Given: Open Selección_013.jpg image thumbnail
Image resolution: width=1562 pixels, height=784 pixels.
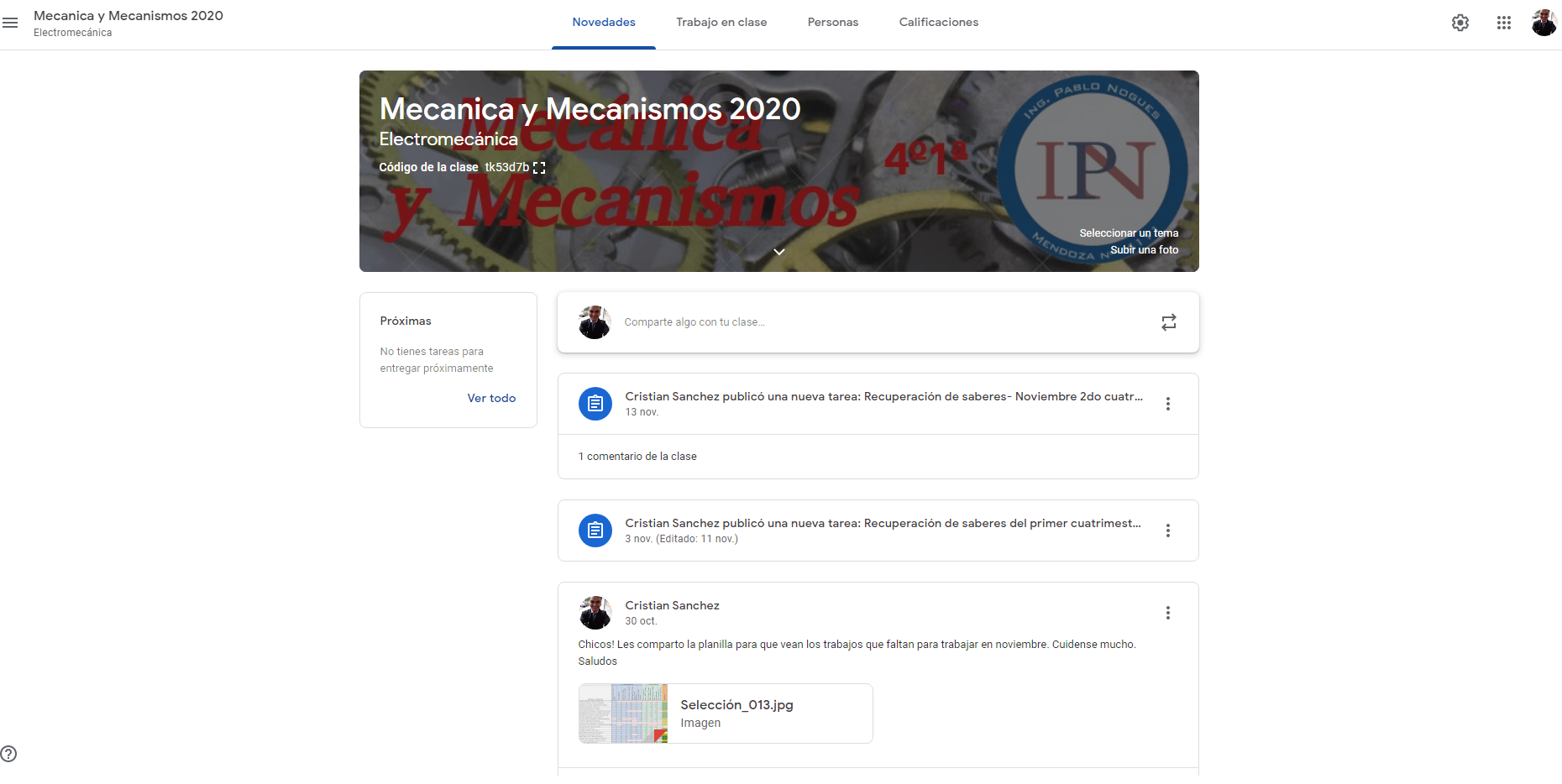Looking at the screenshot, I should tap(623, 713).
